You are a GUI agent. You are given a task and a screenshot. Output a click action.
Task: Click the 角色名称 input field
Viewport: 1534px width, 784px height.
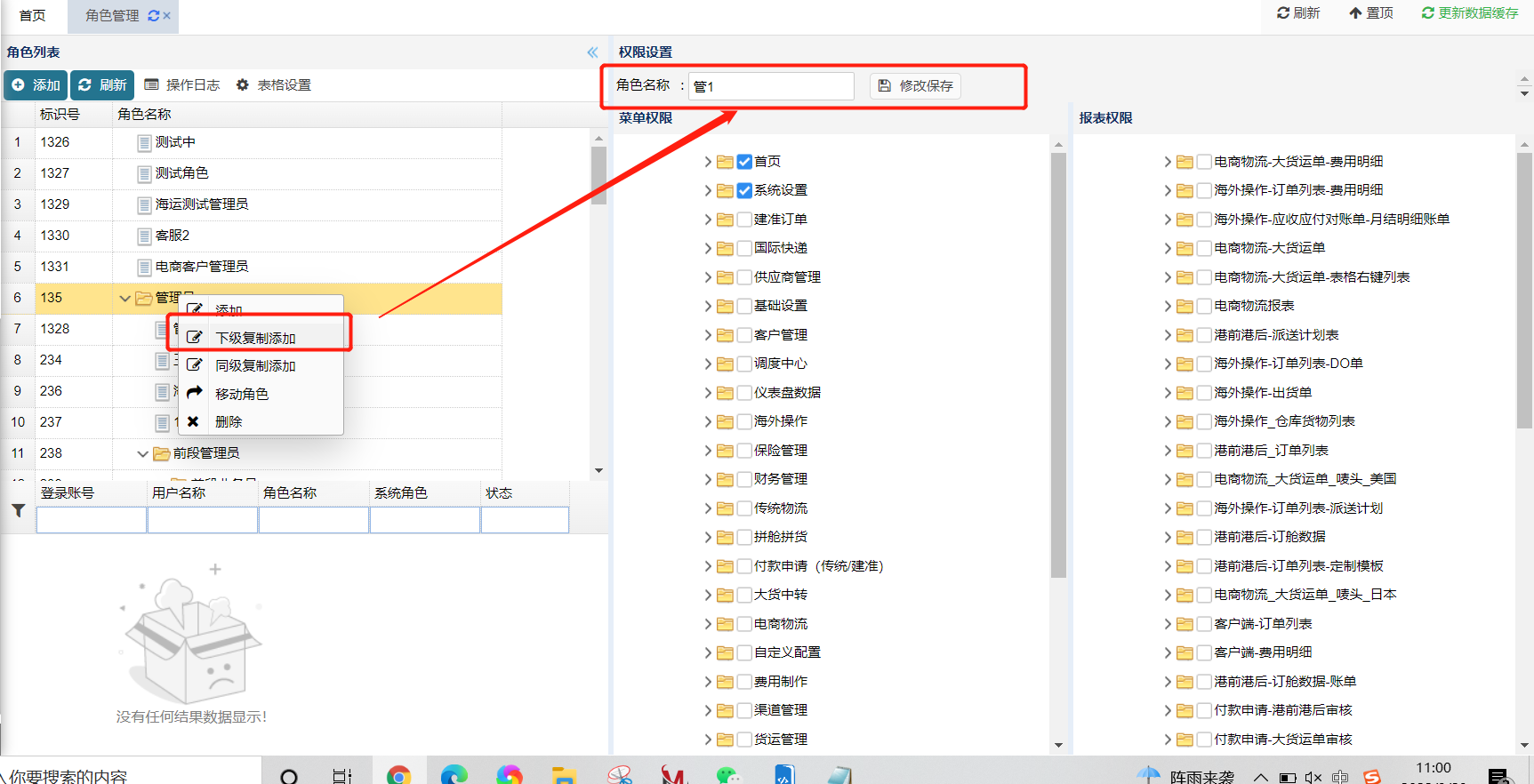[771, 86]
